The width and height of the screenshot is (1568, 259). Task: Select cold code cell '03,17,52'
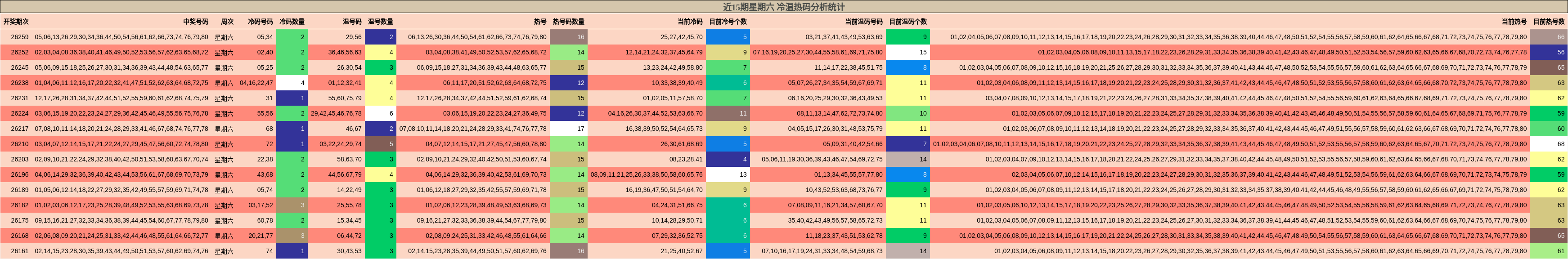(x=256, y=205)
